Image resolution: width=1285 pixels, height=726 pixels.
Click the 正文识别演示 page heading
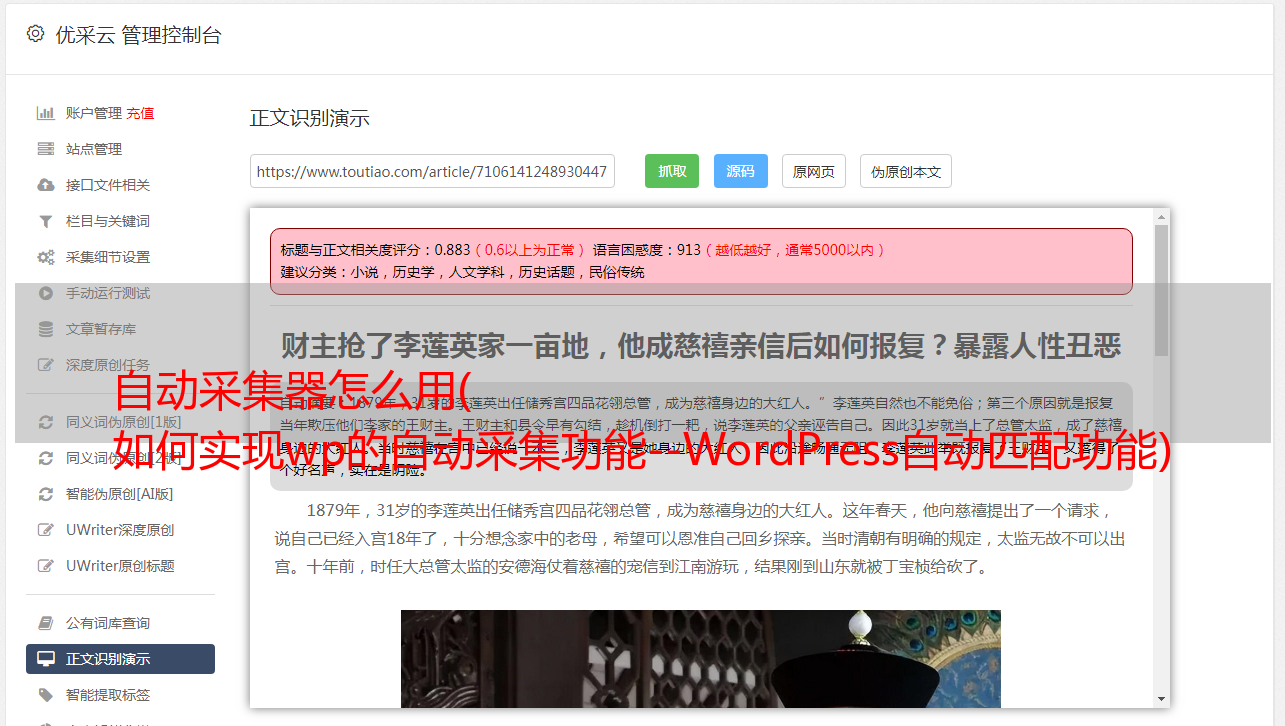coord(310,118)
